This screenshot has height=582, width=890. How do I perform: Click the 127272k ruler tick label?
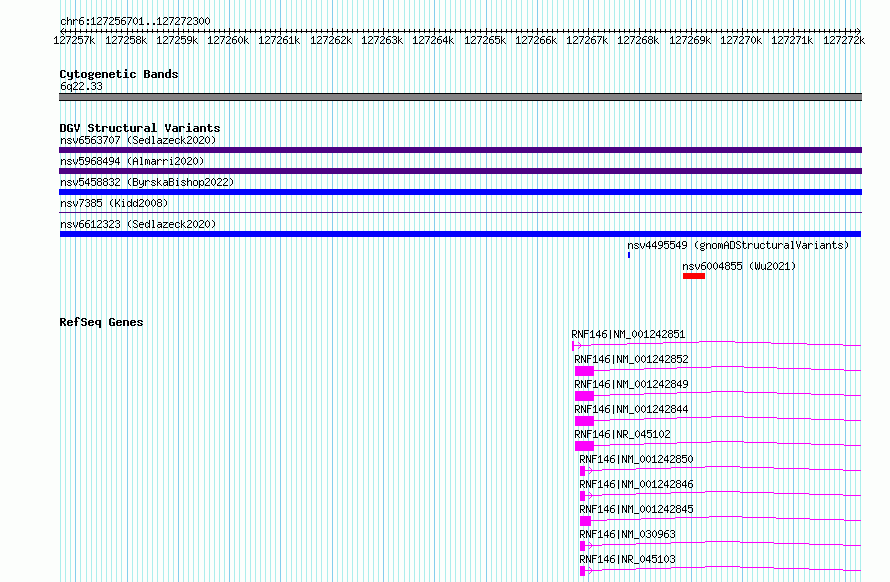pos(844,40)
